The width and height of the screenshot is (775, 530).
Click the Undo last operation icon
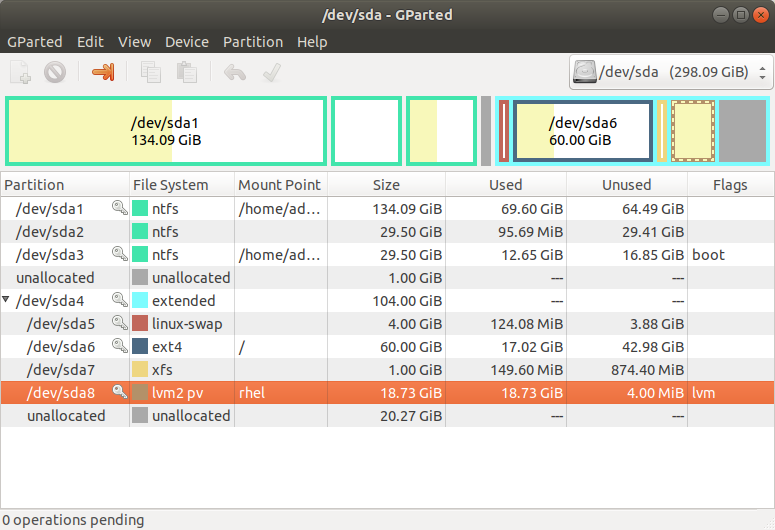click(x=234, y=72)
